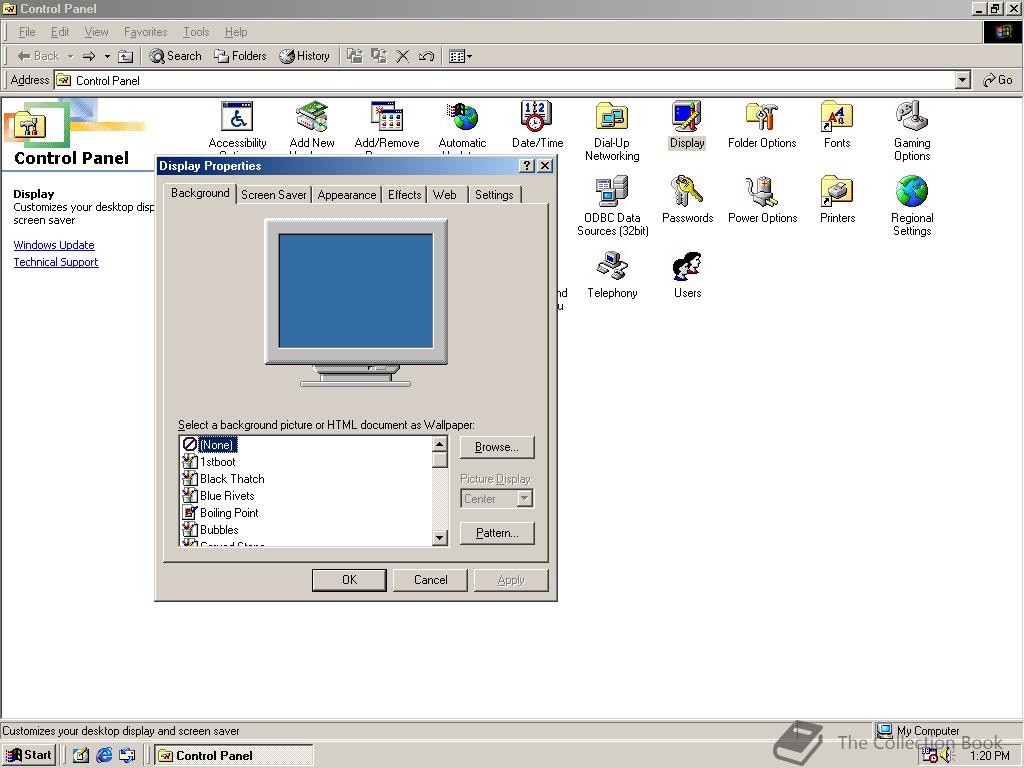1024x768 pixels.
Task: Click the History toolbar button
Action: coord(304,56)
